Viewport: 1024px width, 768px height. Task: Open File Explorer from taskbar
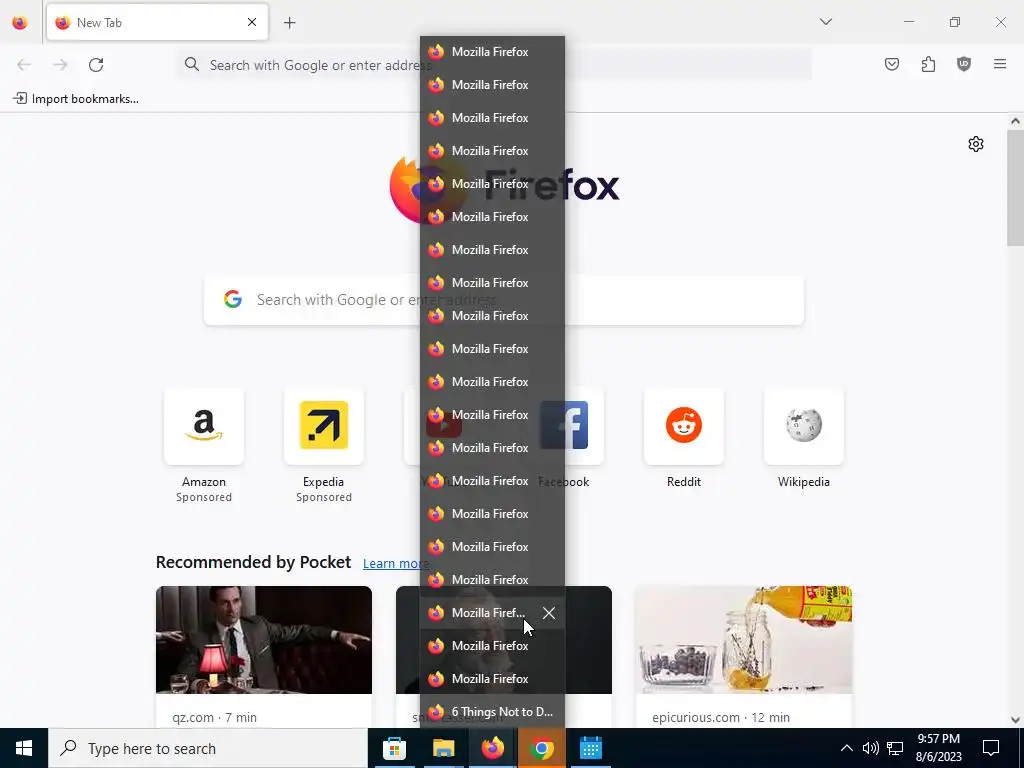[x=443, y=748]
